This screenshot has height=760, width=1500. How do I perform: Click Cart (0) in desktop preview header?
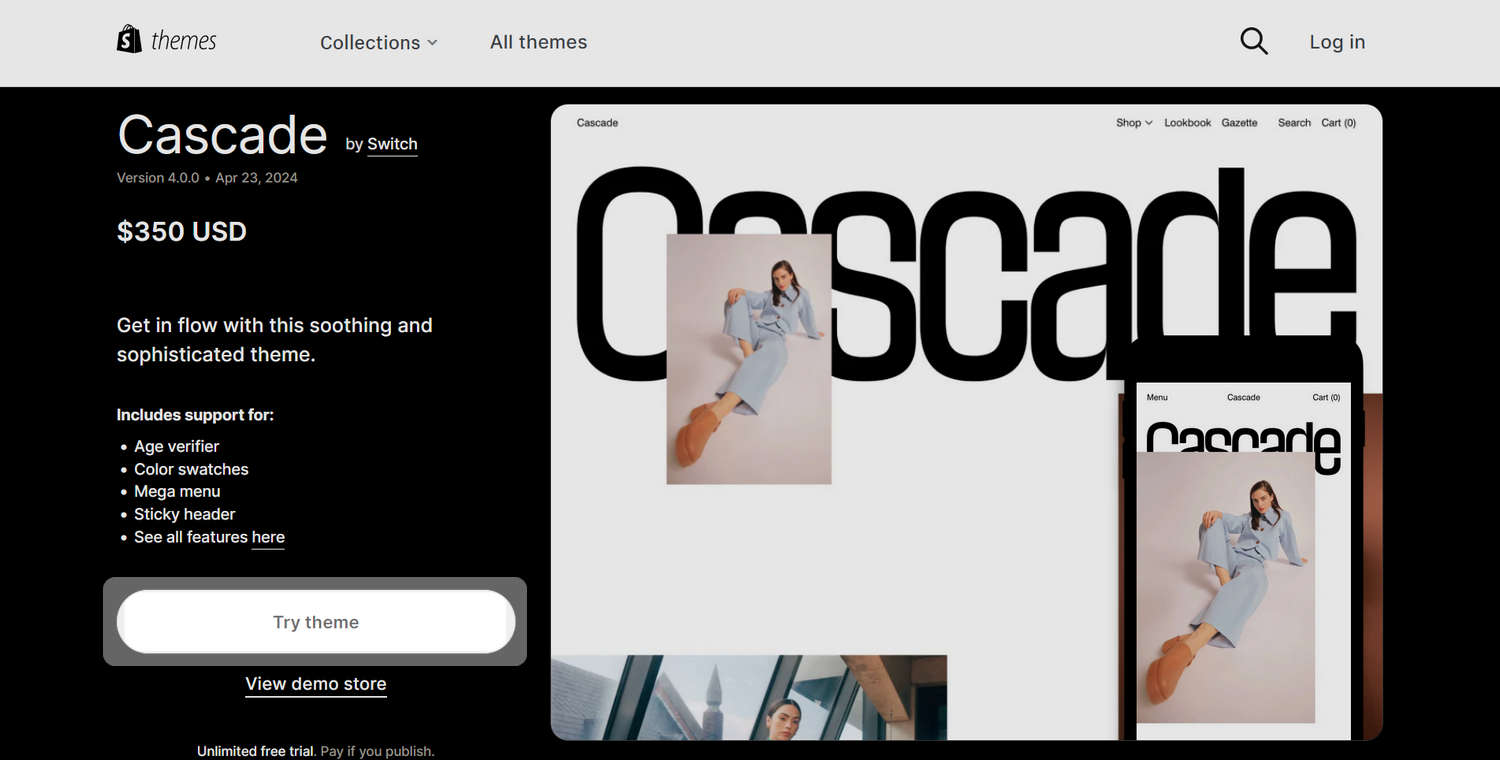[1338, 123]
